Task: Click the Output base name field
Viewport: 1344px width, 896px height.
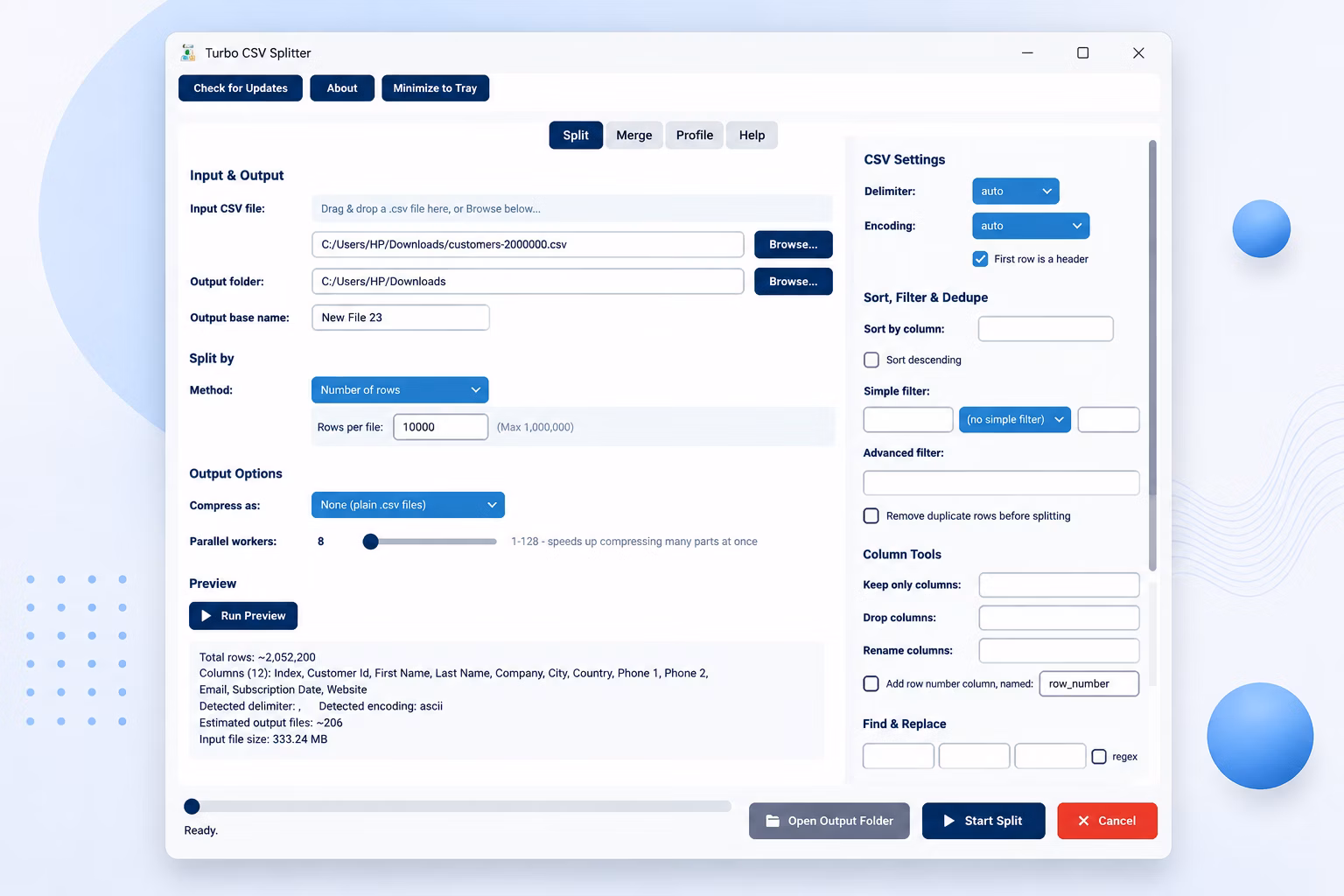Action: coord(401,318)
